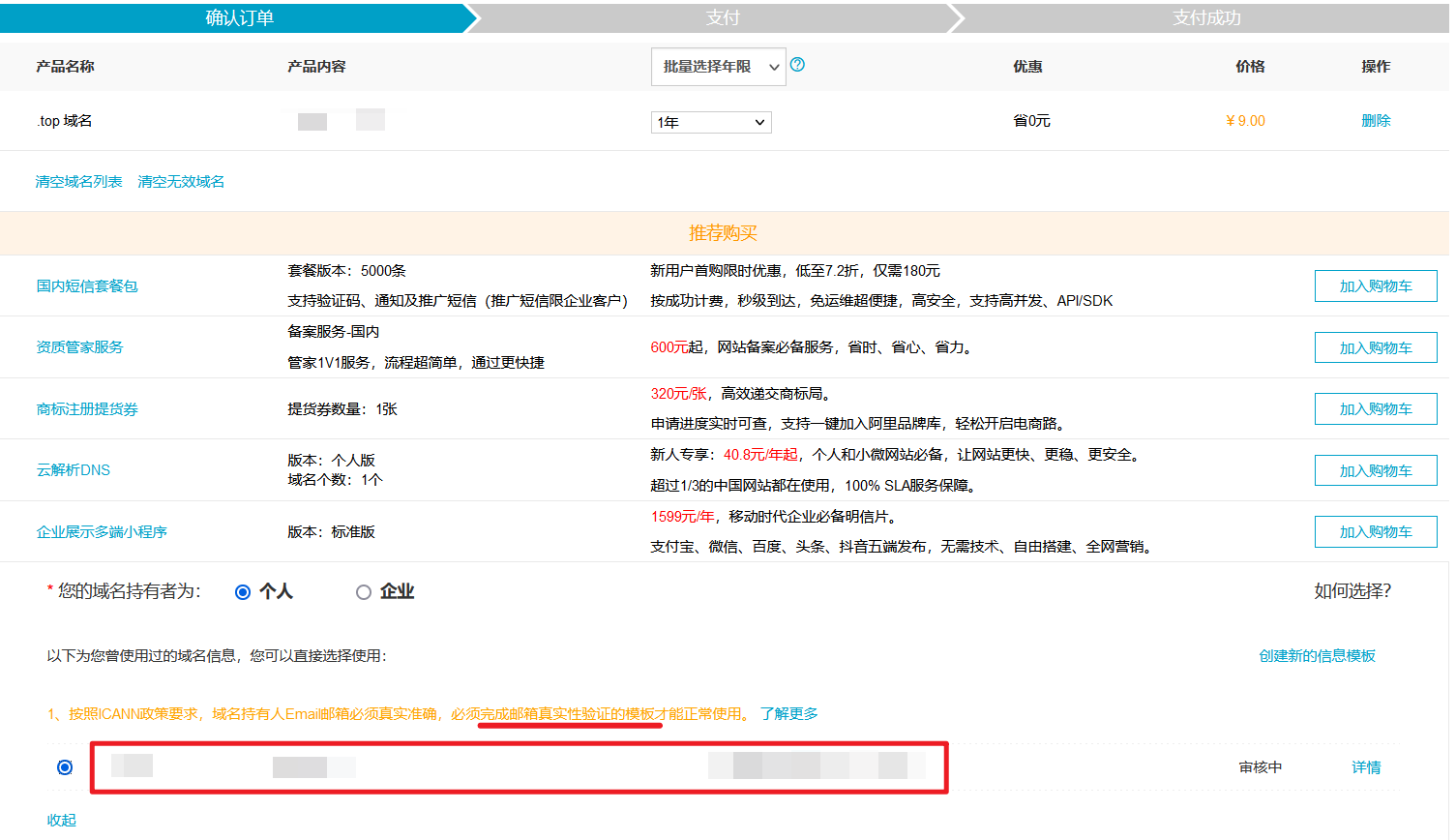
Task: Open the 批量选择年限 dropdown
Action: coord(719,67)
